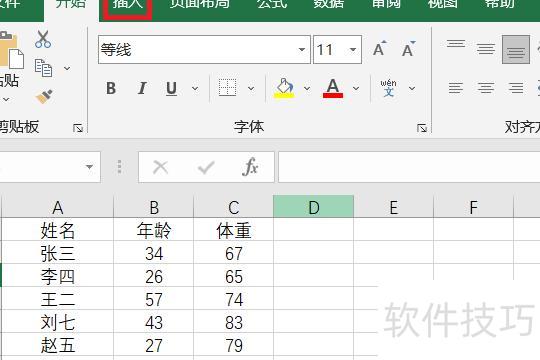
Task: Expand fill color dropdown arrow
Action: tap(307, 89)
